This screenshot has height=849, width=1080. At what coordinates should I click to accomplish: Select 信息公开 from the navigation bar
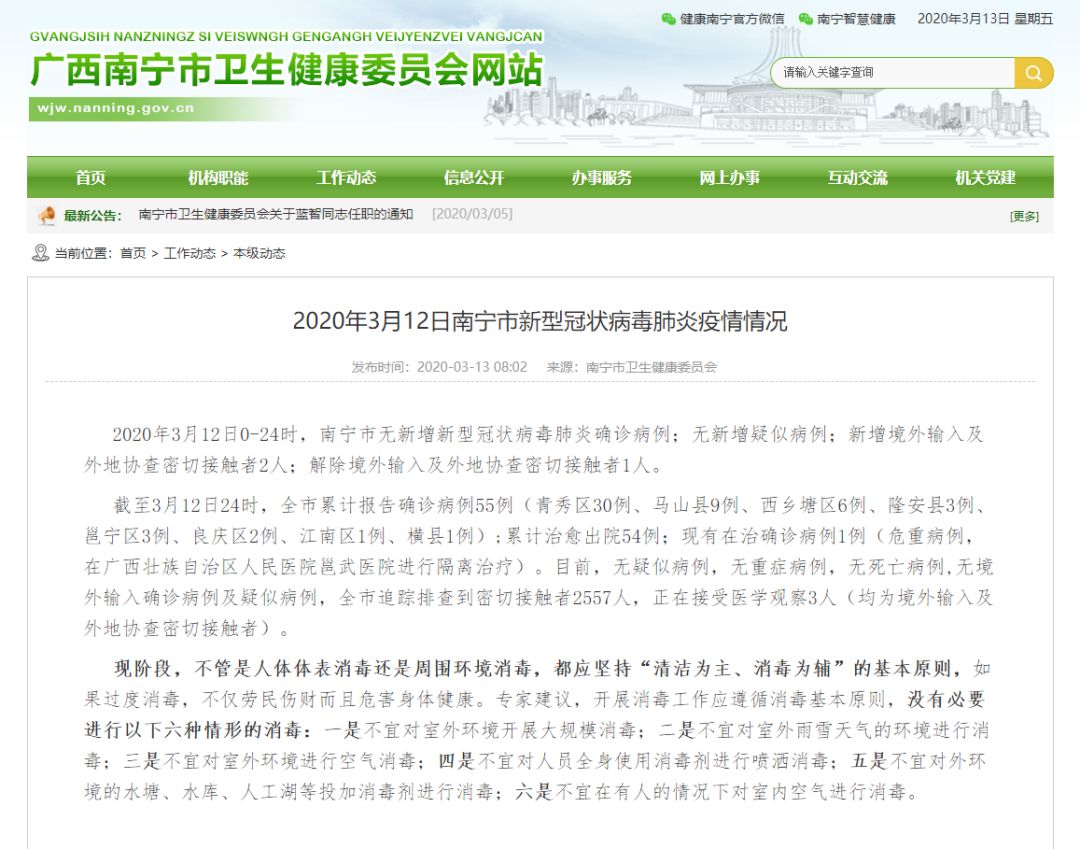[x=474, y=178]
